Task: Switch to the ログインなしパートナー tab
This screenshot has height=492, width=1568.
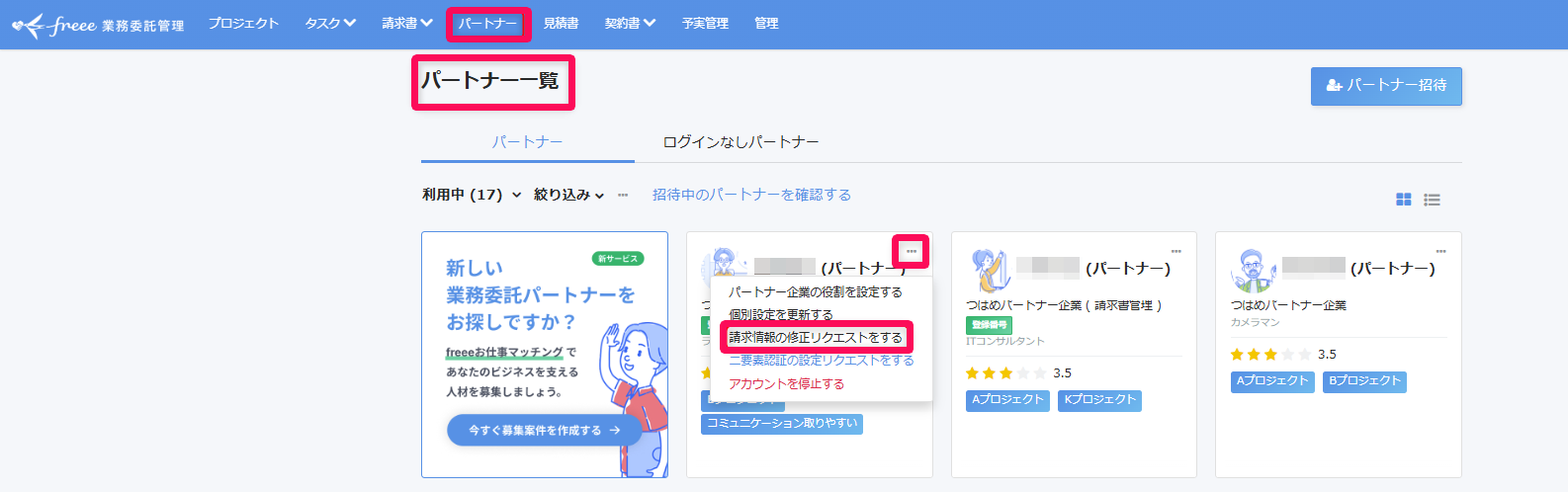Action: coord(740,142)
